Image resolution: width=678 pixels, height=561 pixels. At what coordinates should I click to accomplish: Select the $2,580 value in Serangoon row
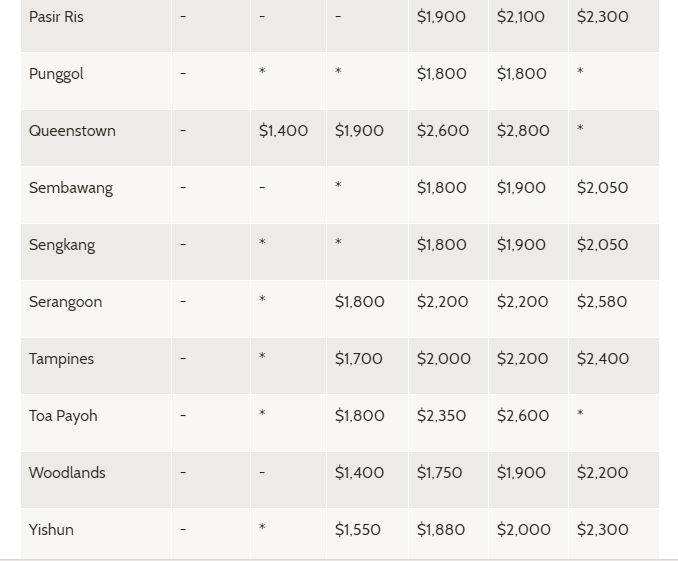pyautogui.click(x=602, y=302)
